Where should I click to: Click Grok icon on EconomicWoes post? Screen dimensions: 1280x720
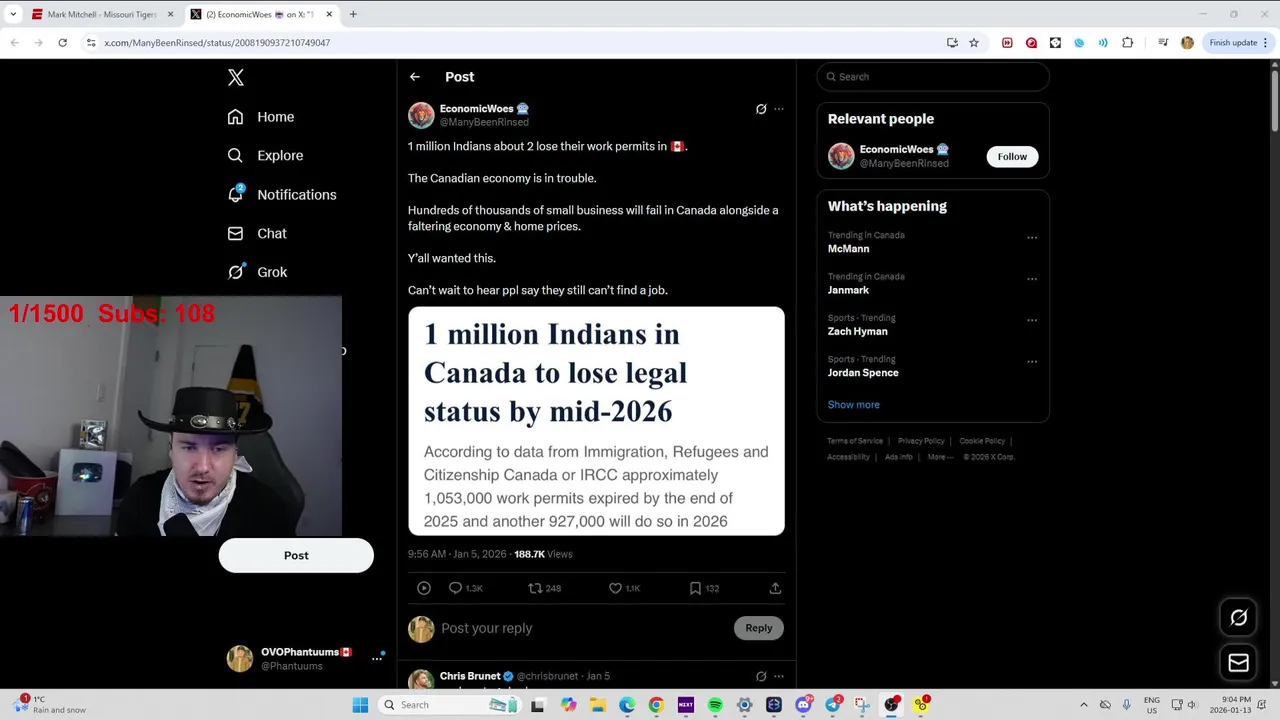761,109
